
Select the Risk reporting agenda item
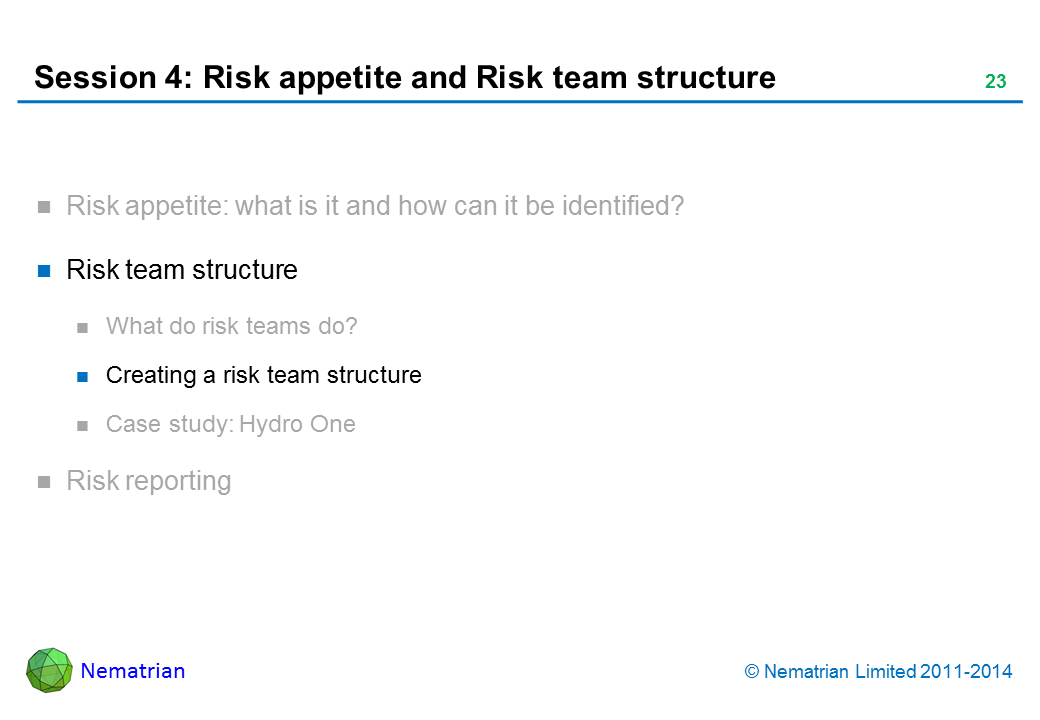[148, 481]
